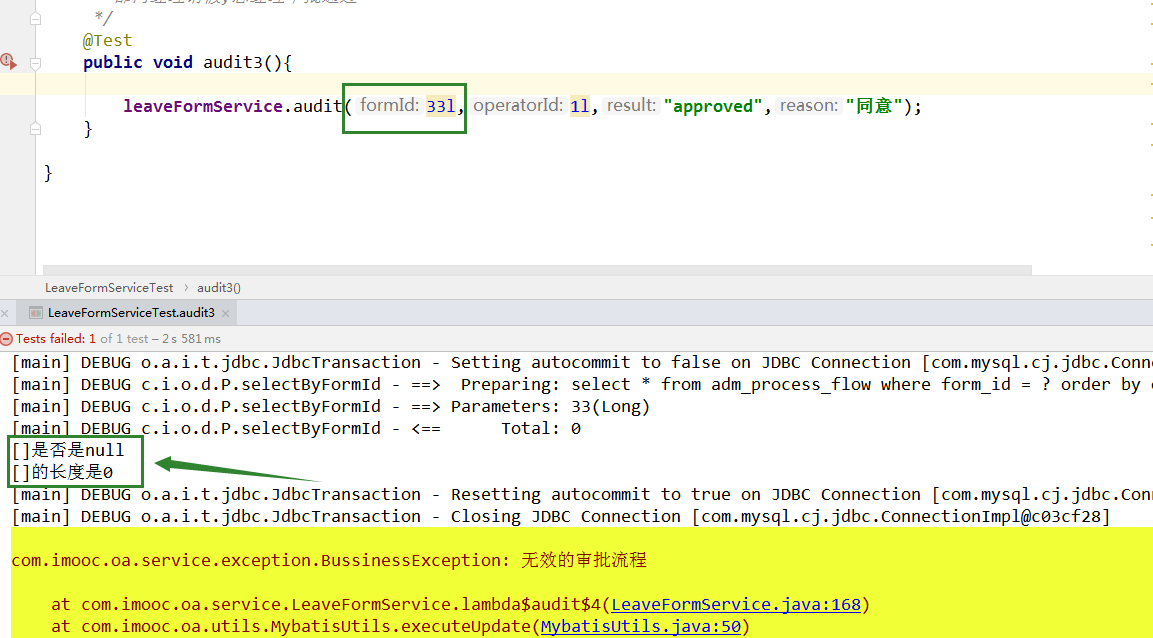This screenshot has height=638, width=1153.
Task: Click the 'Setting autocommit to false' log line
Action: tap(582, 362)
